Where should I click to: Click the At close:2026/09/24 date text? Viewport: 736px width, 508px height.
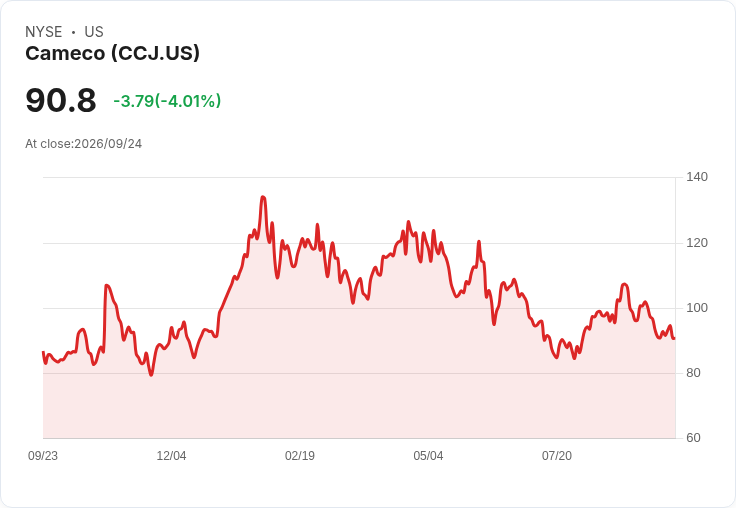click(x=84, y=144)
